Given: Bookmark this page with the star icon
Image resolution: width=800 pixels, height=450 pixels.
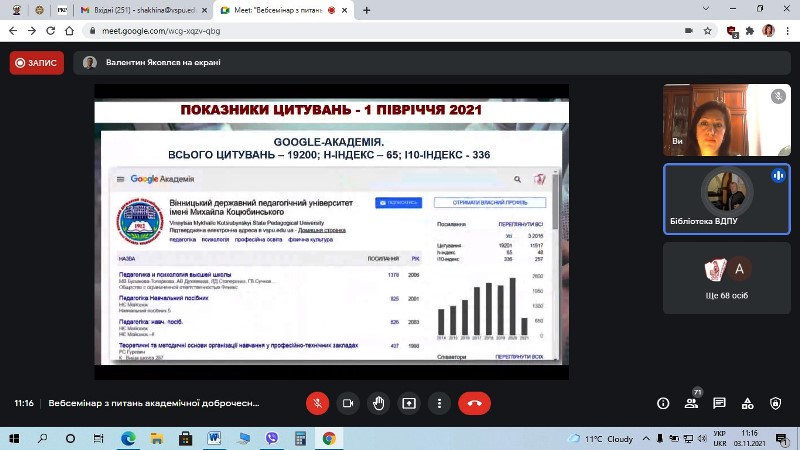Looking at the screenshot, I should click(707, 31).
